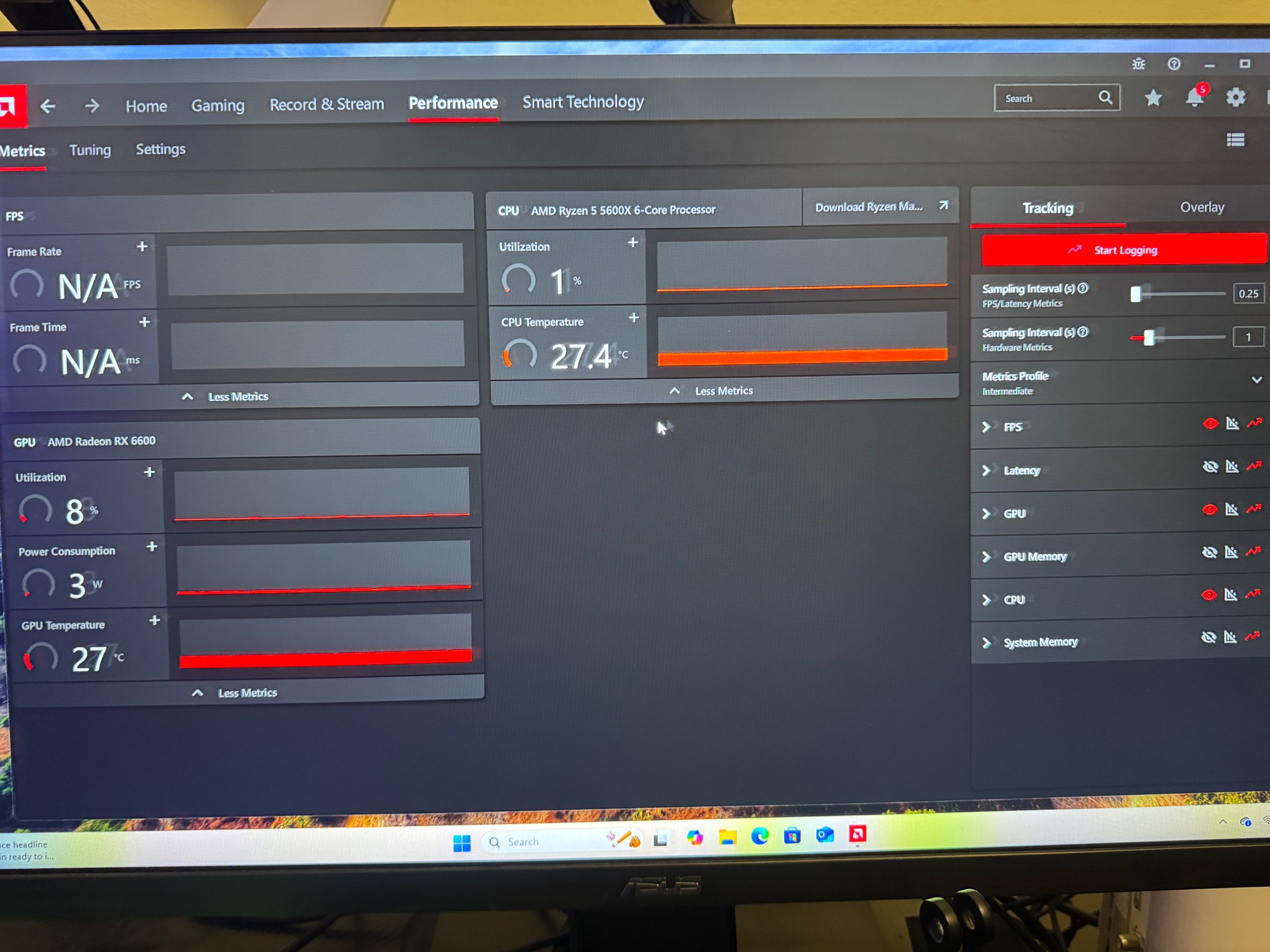The width and height of the screenshot is (1270, 952).
Task: Click the favorites star icon
Action: click(x=1153, y=98)
